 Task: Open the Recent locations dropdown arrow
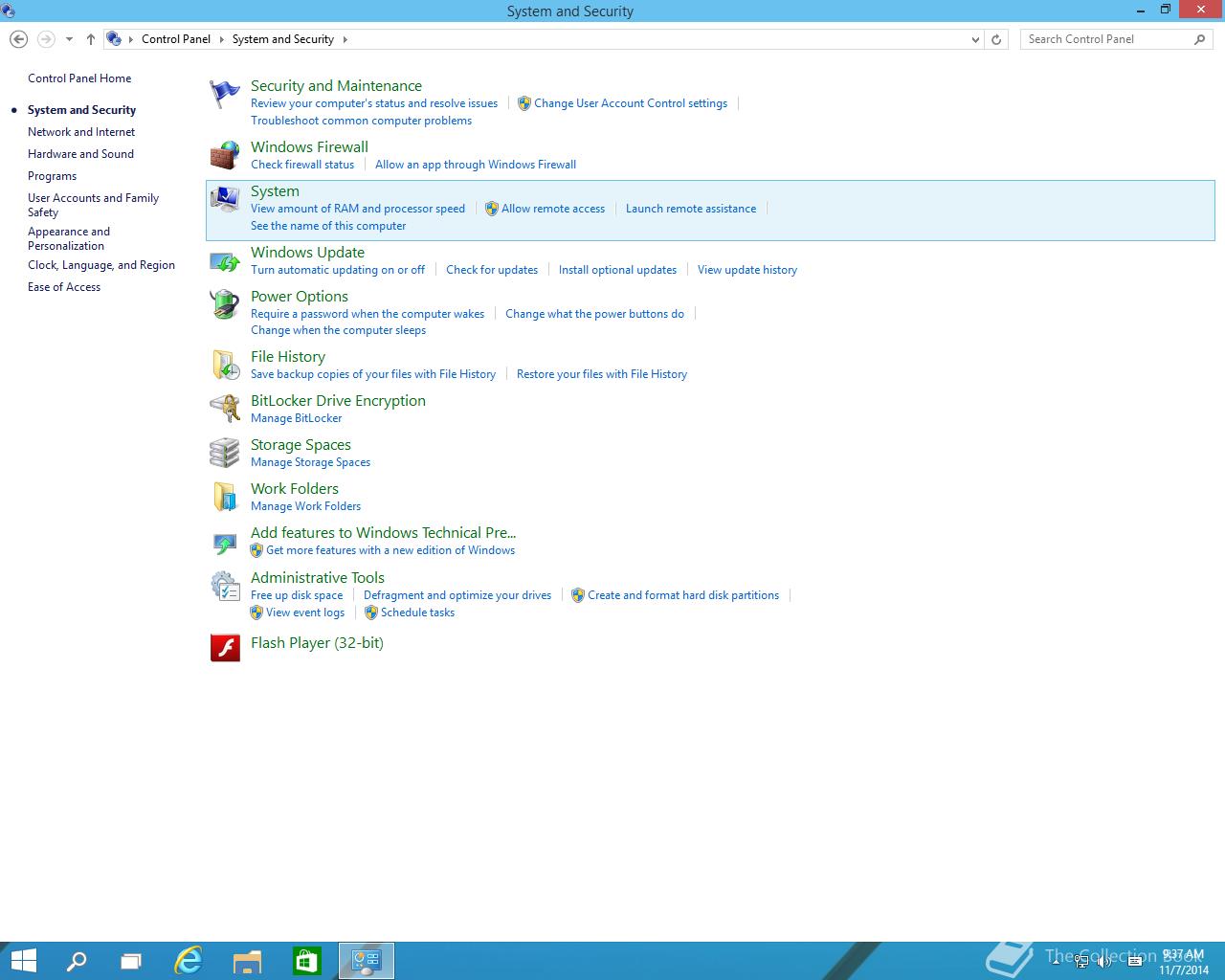click(x=69, y=39)
